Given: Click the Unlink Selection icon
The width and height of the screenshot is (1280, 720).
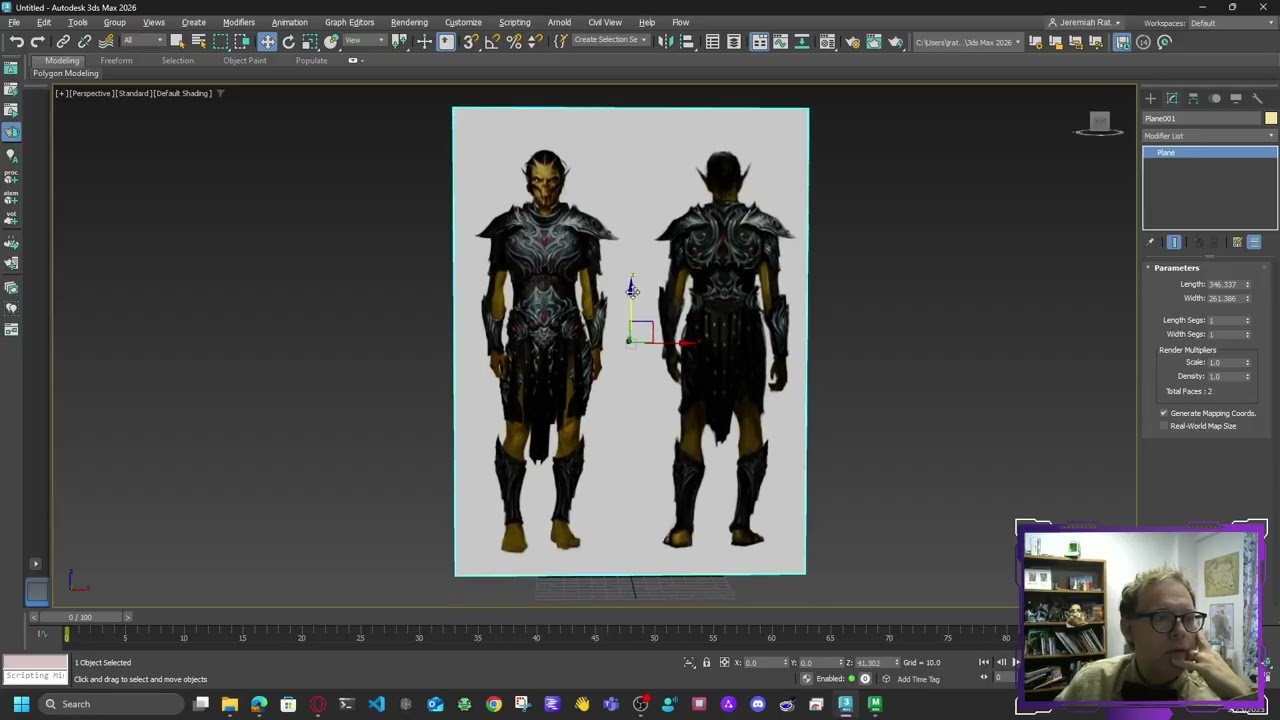Looking at the screenshot, I should coord(85,41).
